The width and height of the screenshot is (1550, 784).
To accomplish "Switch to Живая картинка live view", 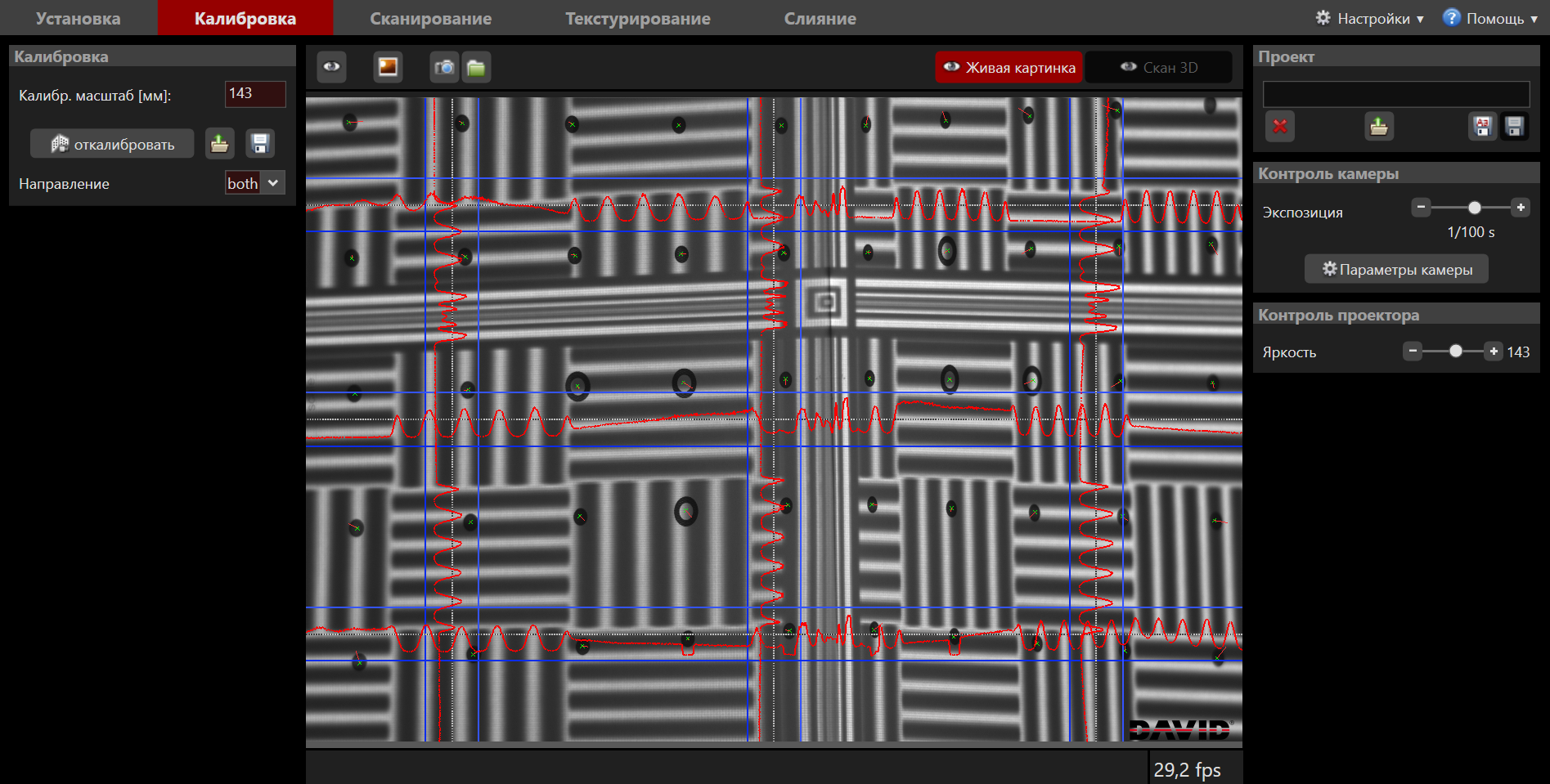I will click(1009, 68).
